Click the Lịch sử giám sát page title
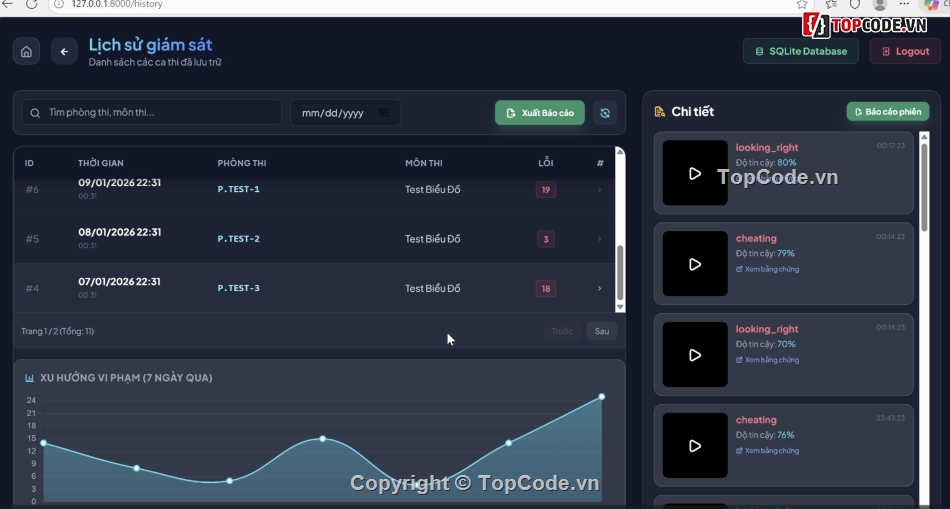Viewport: 950px width, 509px height. tap(150, 44)
